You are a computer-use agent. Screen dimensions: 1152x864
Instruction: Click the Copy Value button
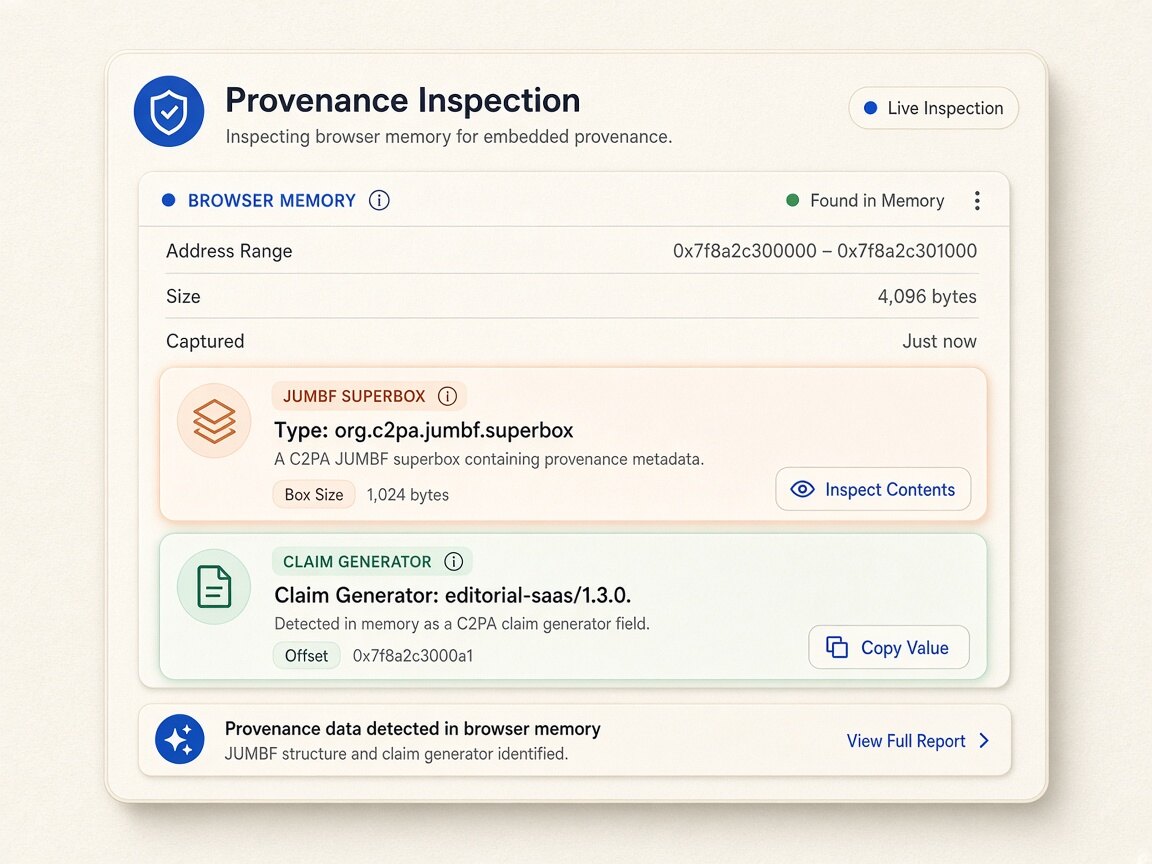pyautogui.click(x=889, y=647)
